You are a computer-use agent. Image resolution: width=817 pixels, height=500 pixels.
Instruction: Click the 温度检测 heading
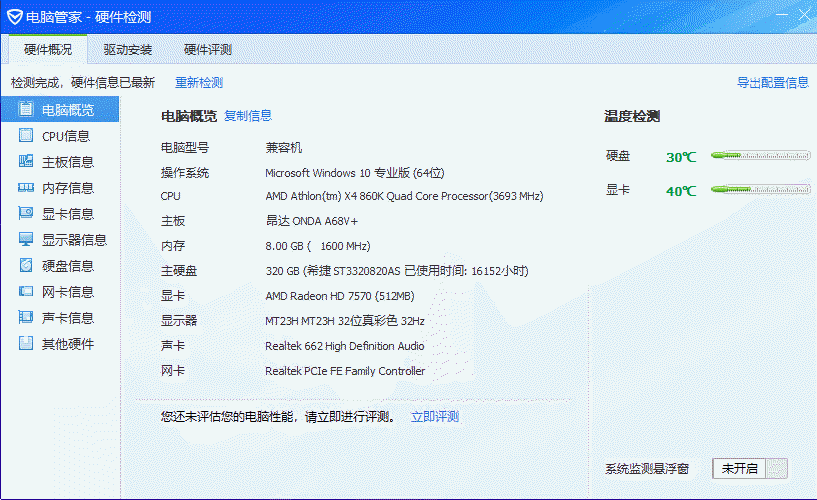click(x=632, y=116)
